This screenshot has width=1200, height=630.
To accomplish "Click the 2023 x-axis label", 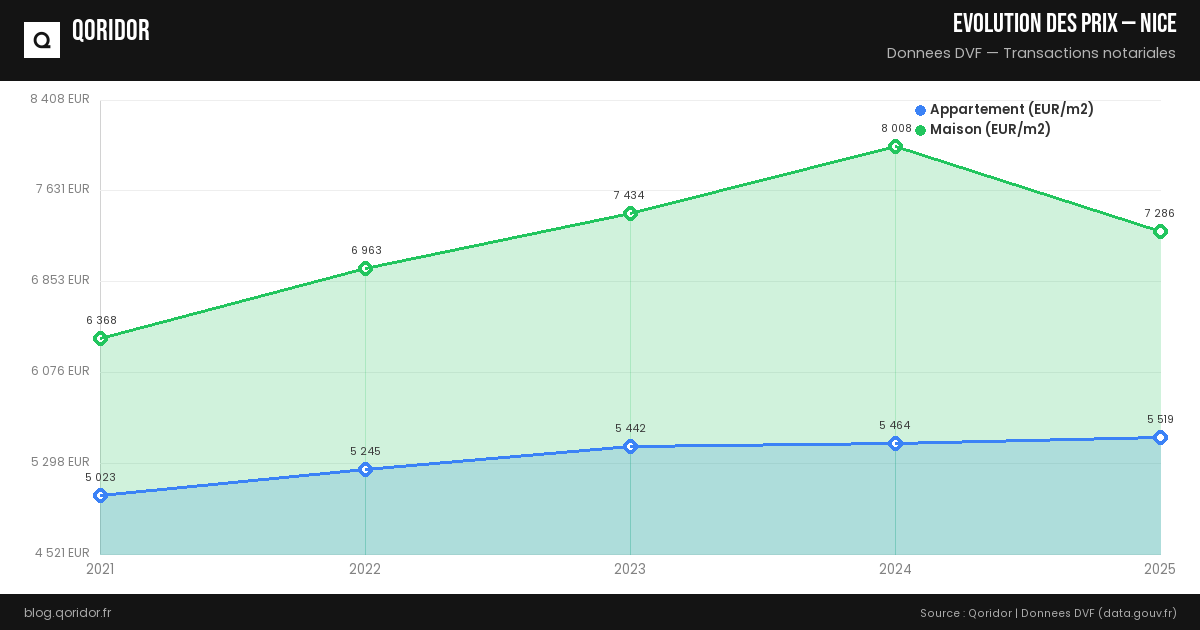I will [630, 569].
